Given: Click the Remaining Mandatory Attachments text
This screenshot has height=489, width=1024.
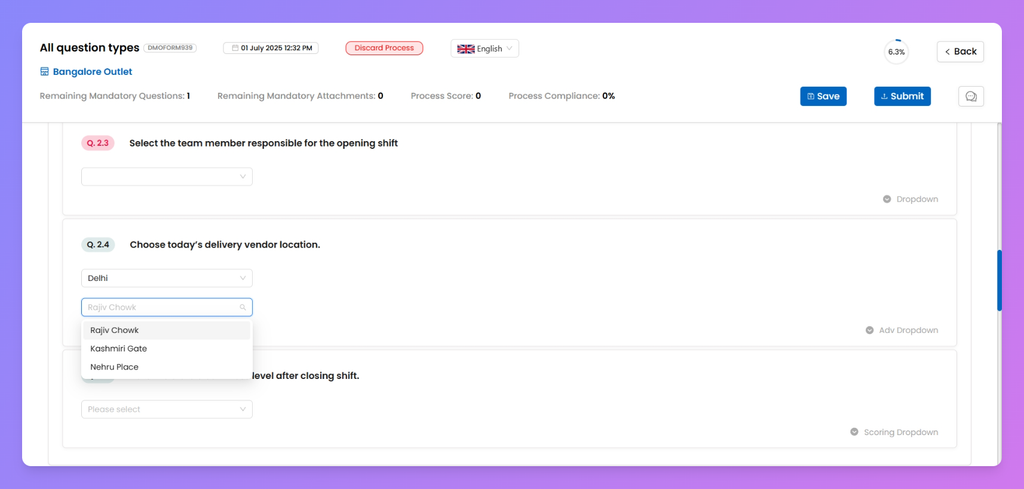Looking at the screenshot, I should [300, 96].
